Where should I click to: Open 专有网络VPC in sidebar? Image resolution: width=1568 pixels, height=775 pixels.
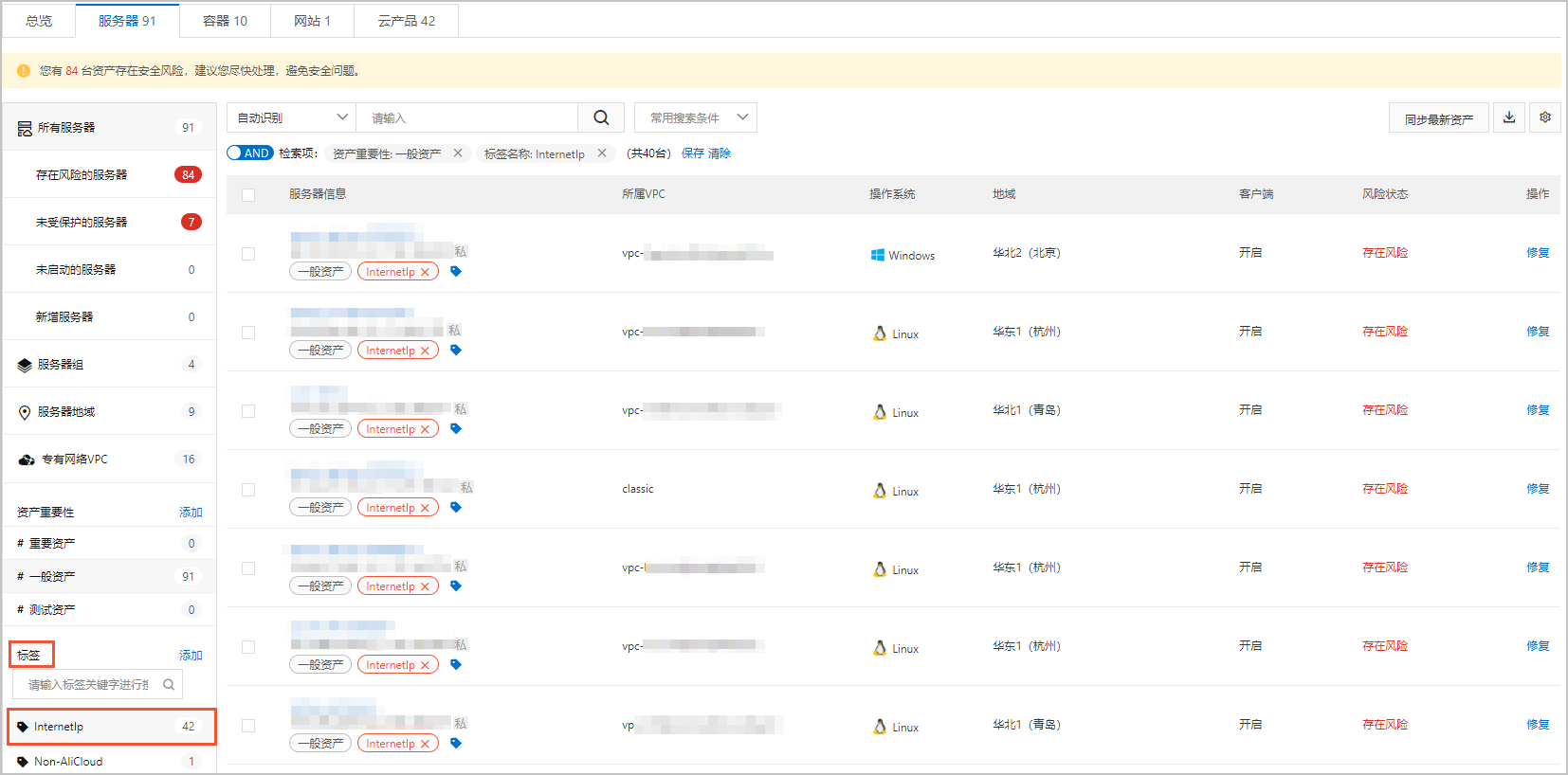tap(110, 459)
